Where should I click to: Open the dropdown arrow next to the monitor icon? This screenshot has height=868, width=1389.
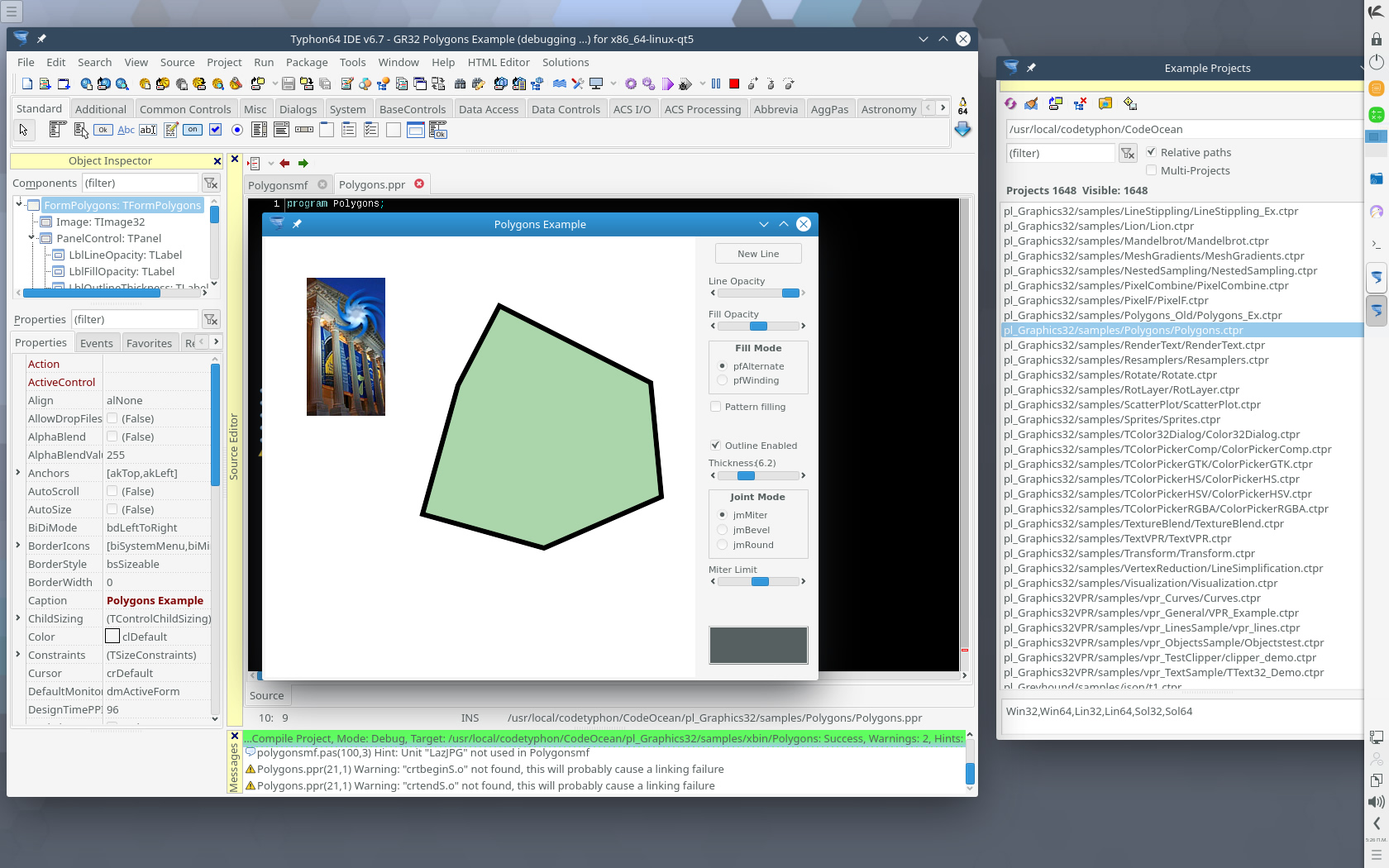(x=613, y=83)
